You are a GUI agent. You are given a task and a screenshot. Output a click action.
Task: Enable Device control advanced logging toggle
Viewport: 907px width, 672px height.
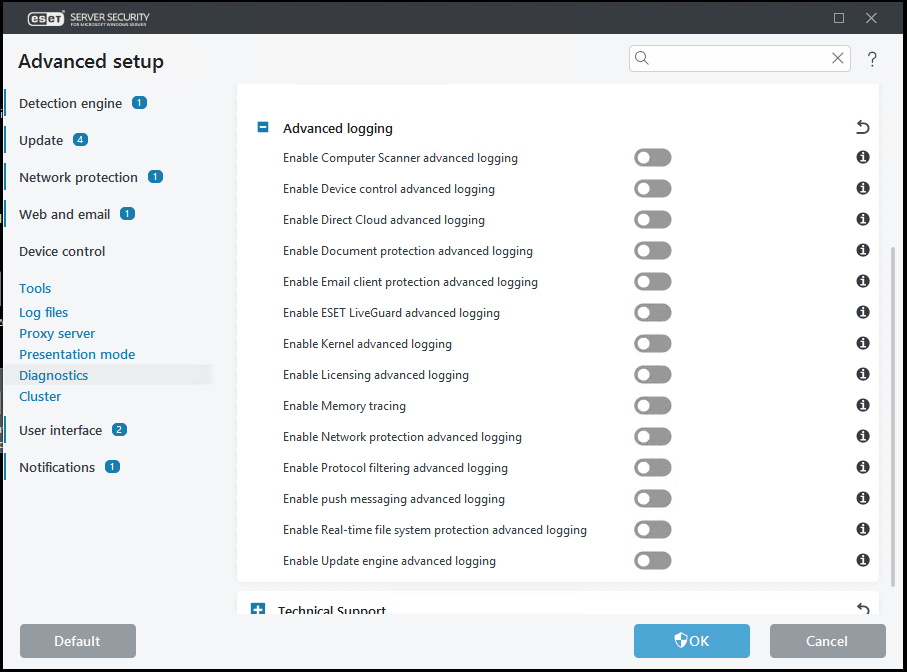click(x=652, y=188)
